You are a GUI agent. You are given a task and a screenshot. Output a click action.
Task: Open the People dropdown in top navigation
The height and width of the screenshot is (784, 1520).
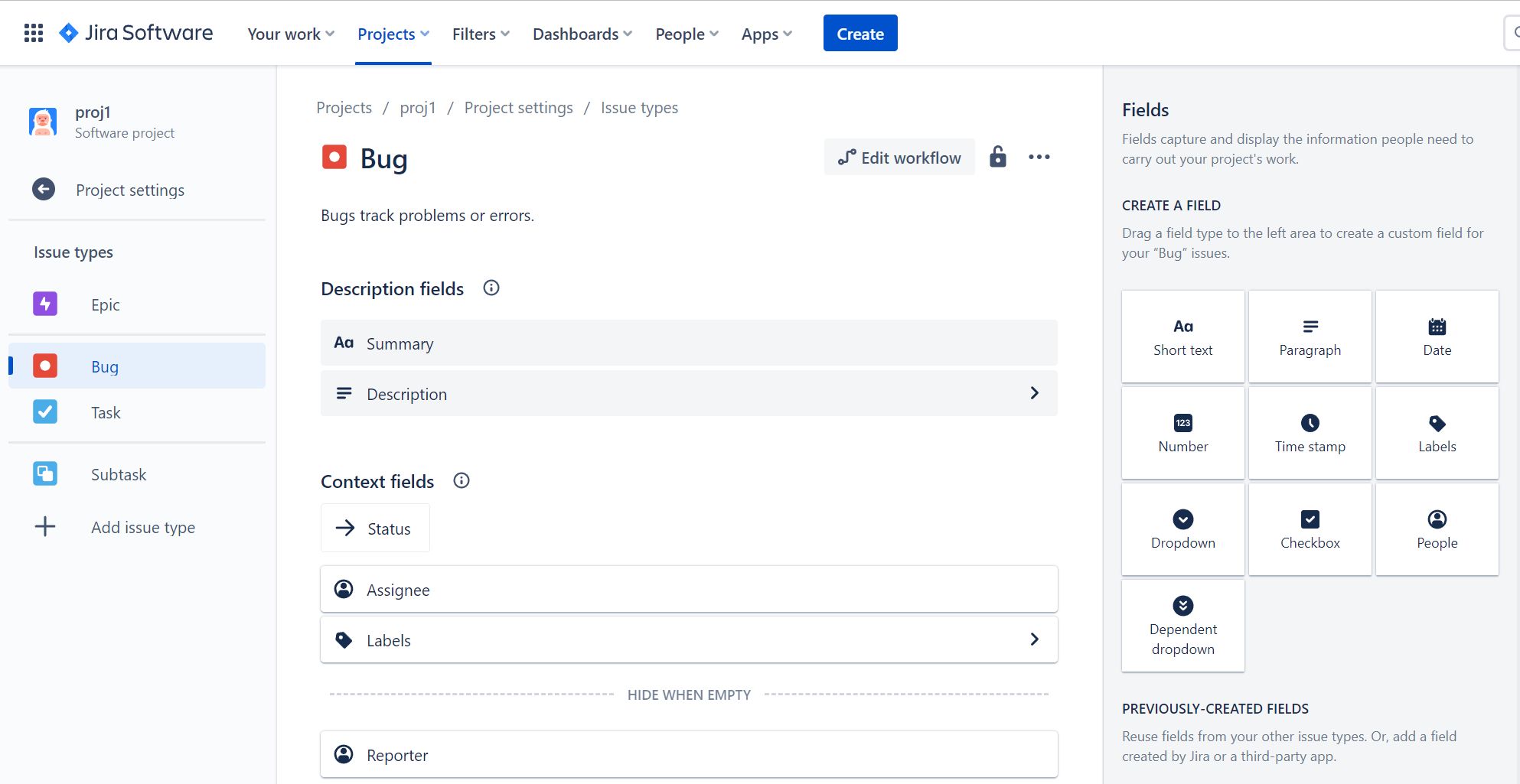coord(687,34)
